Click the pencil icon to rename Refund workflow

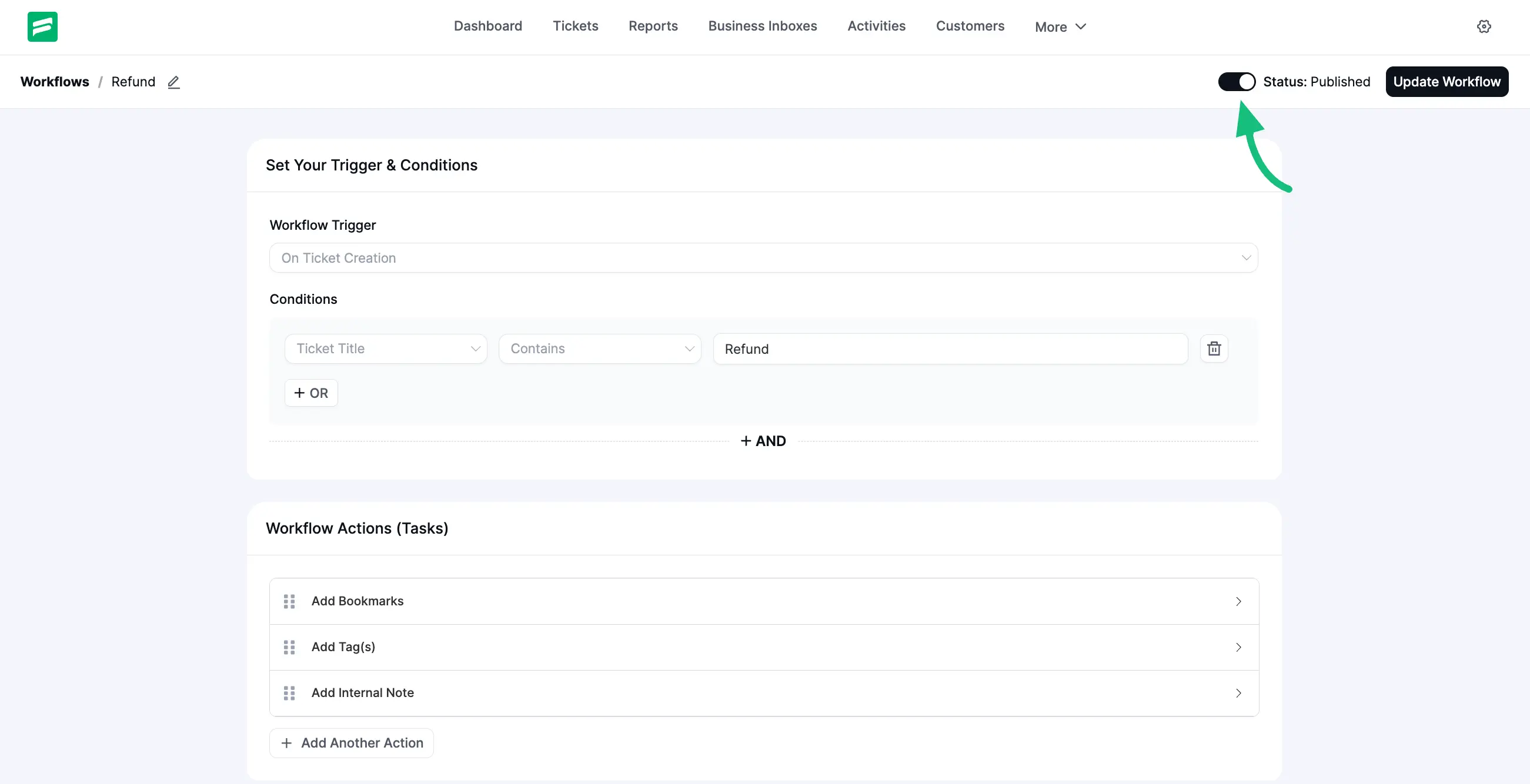point(173,82)
